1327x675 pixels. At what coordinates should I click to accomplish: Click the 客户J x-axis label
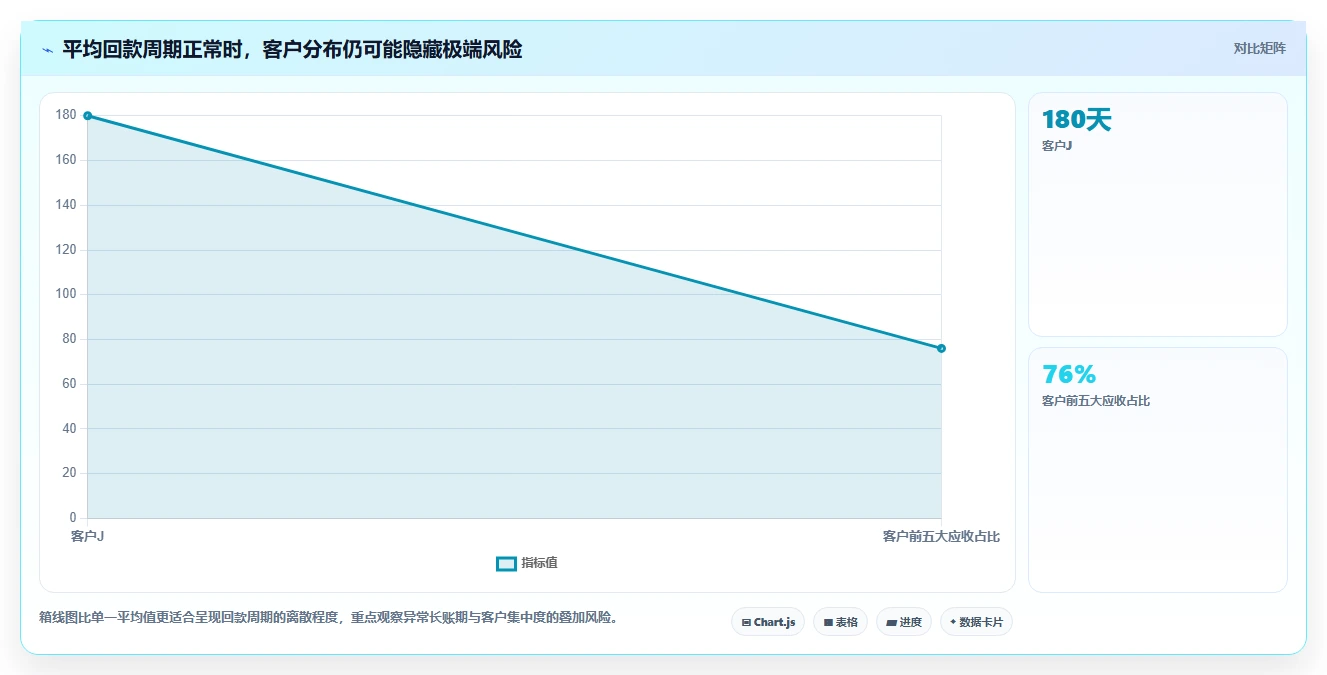(88, 537)
